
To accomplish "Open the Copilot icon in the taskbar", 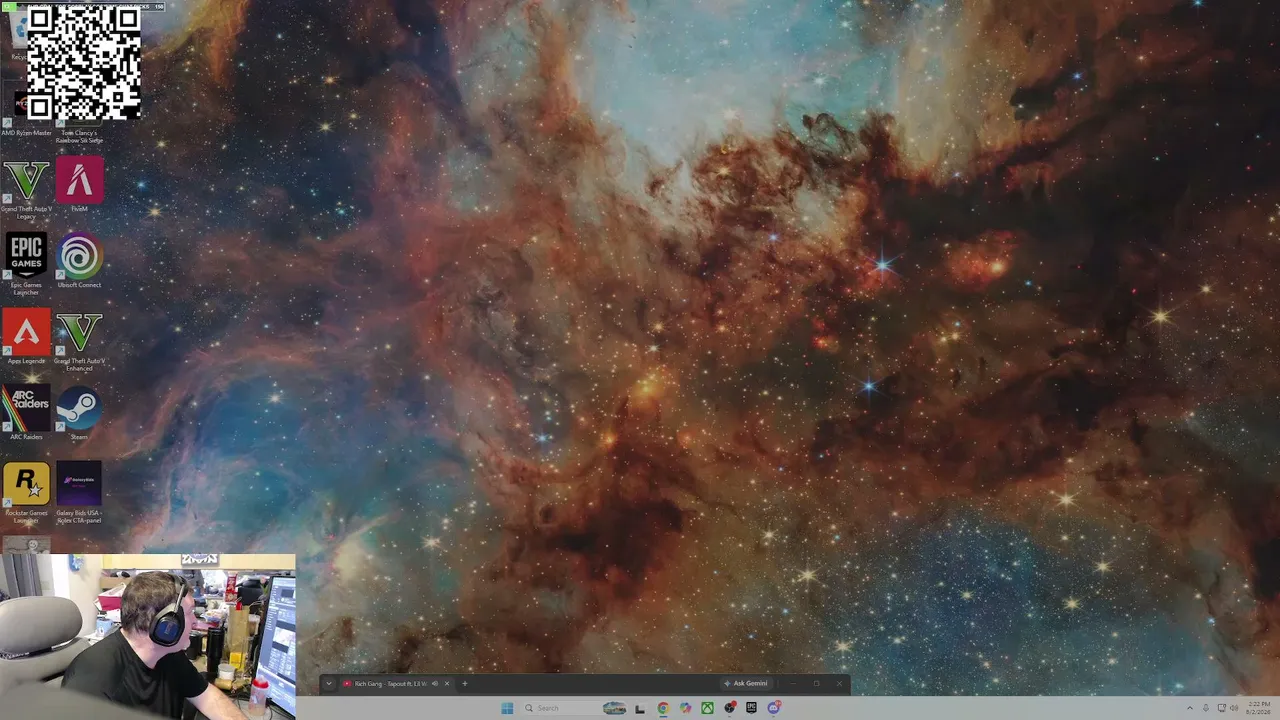I will tap(685, 708).
